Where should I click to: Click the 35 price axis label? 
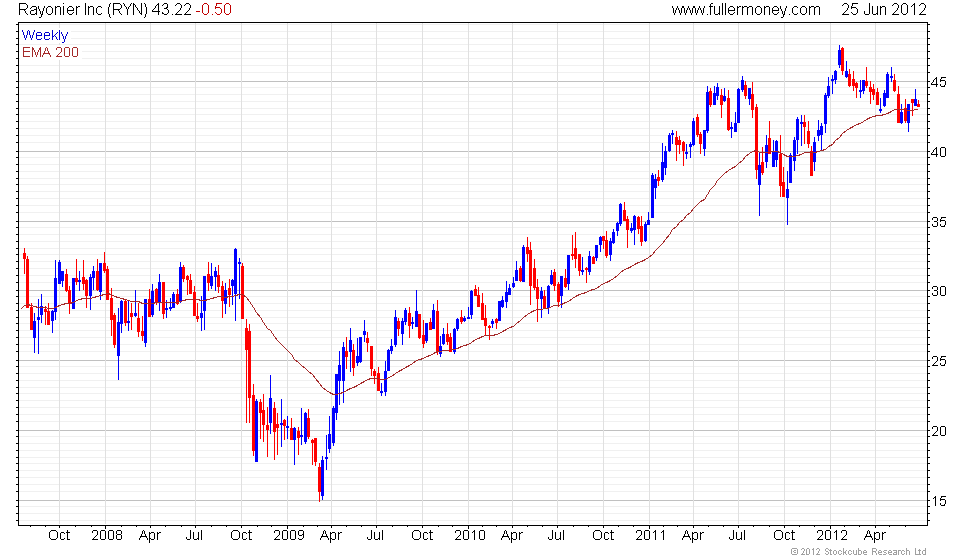coord(938,222)
